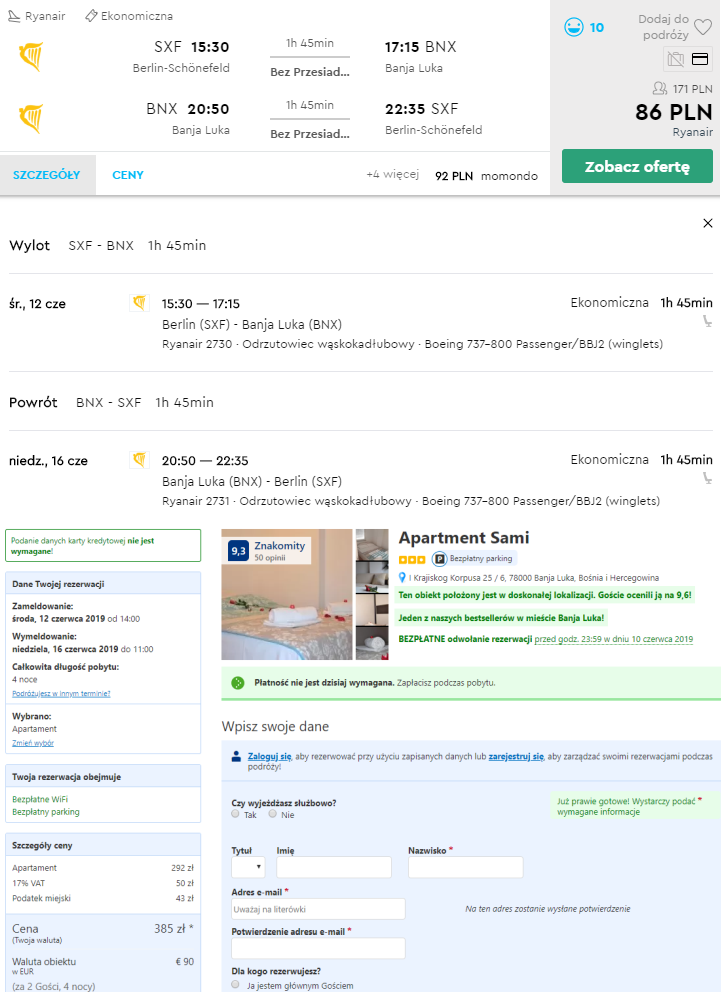721x992 pixels.
Task: Select Nie for business travel
Action: click(273, 814)
